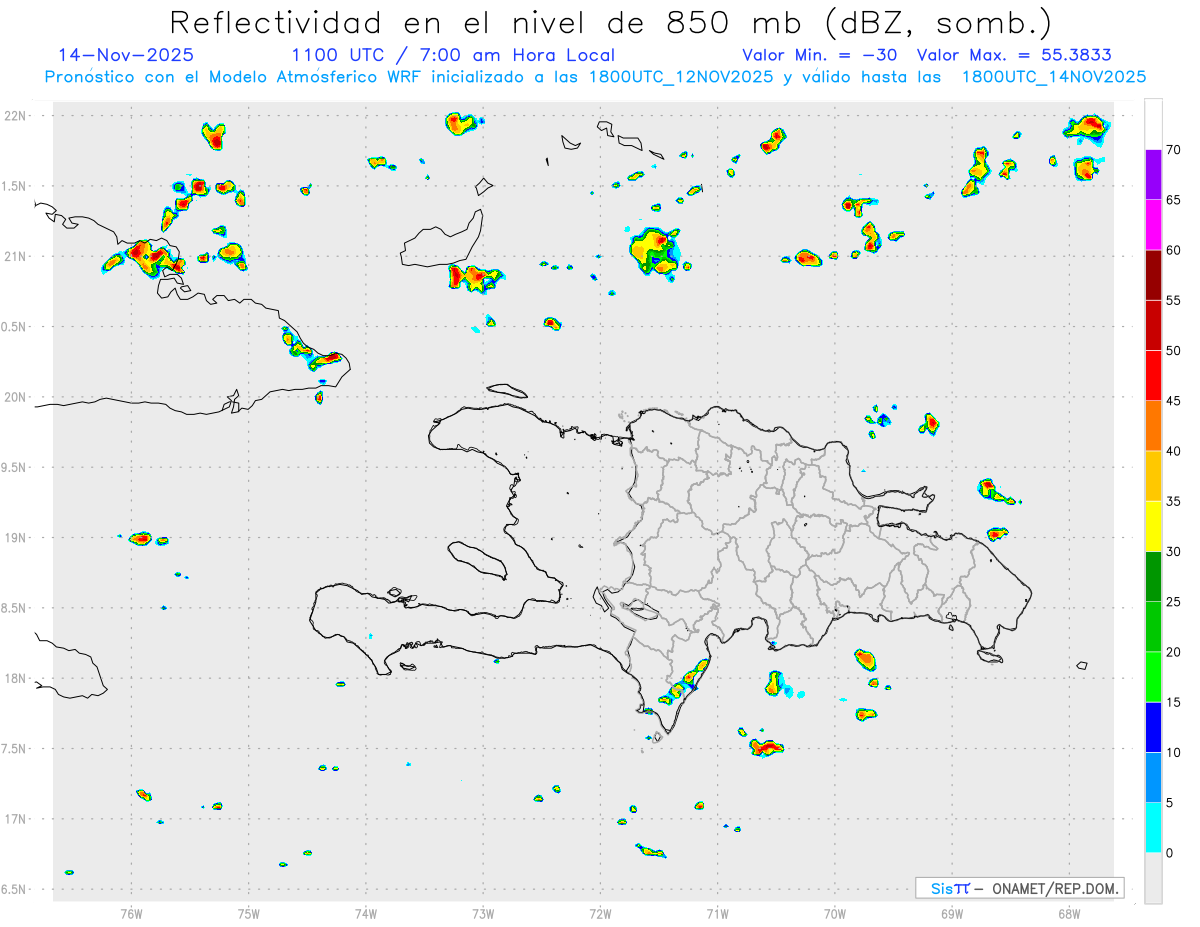Click the '76W' longitude label

pos(131,913)
